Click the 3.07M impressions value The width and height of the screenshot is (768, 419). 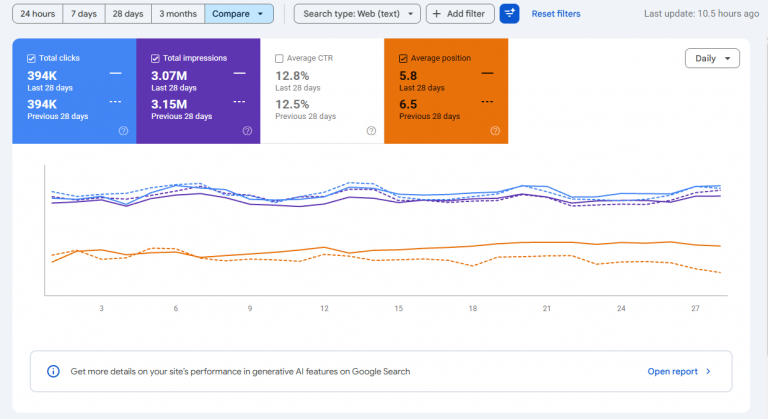tap(169, 76)
